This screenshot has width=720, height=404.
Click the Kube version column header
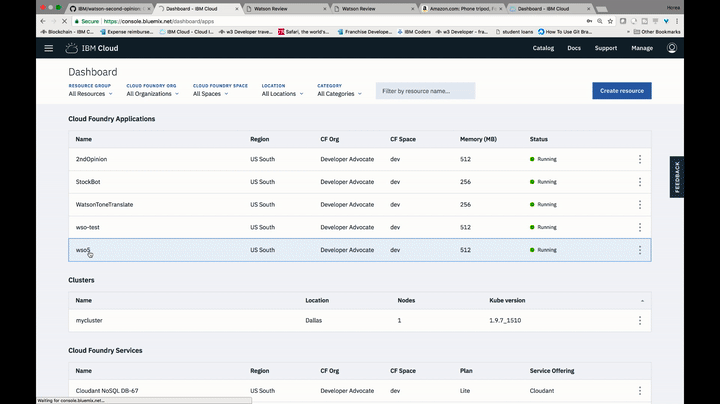[507, 301]
